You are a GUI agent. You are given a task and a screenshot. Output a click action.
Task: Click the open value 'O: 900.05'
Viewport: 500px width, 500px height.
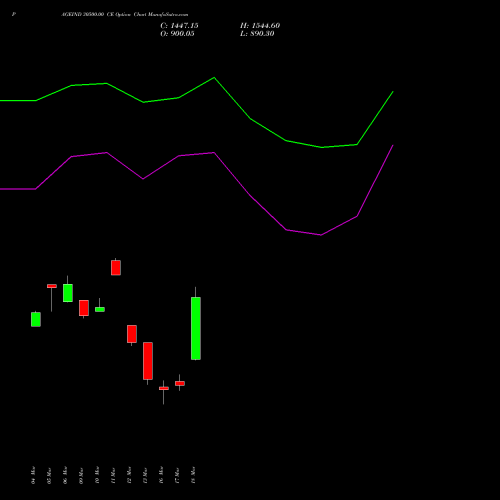pos(177,34)
